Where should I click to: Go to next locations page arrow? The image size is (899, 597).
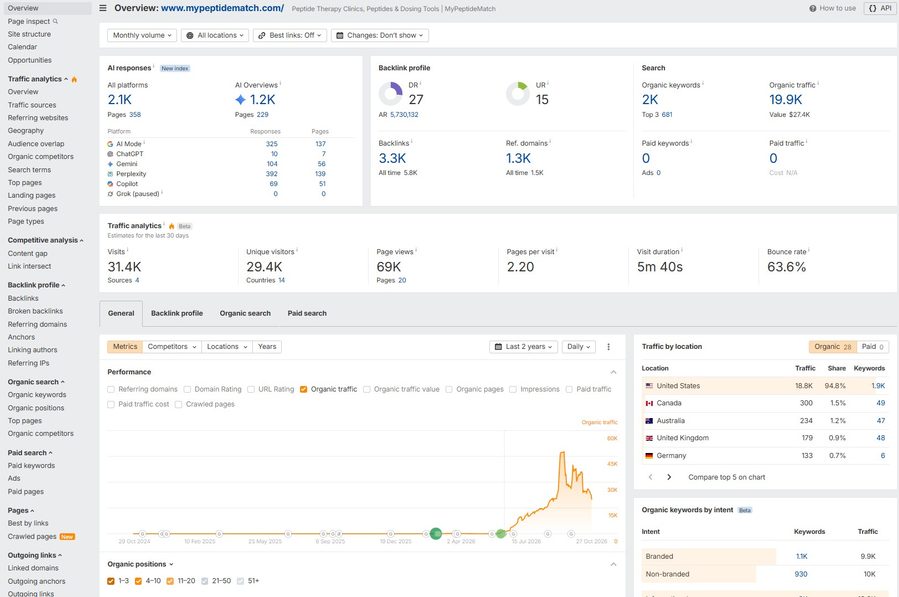(x=669, y=477)
